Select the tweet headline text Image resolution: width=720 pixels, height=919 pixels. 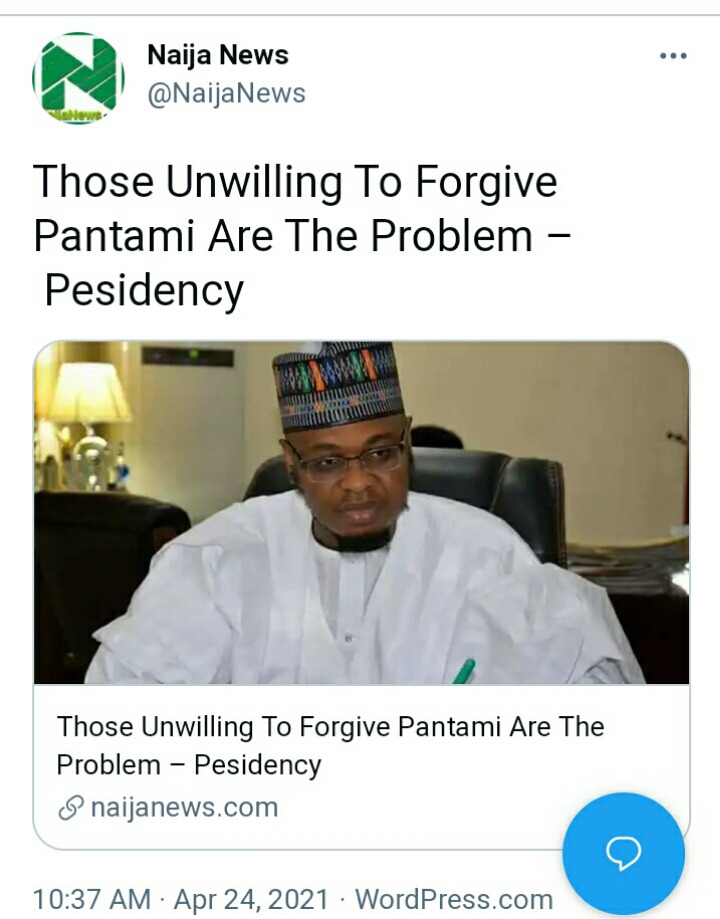pyautogui.click(x=302, y=236)
